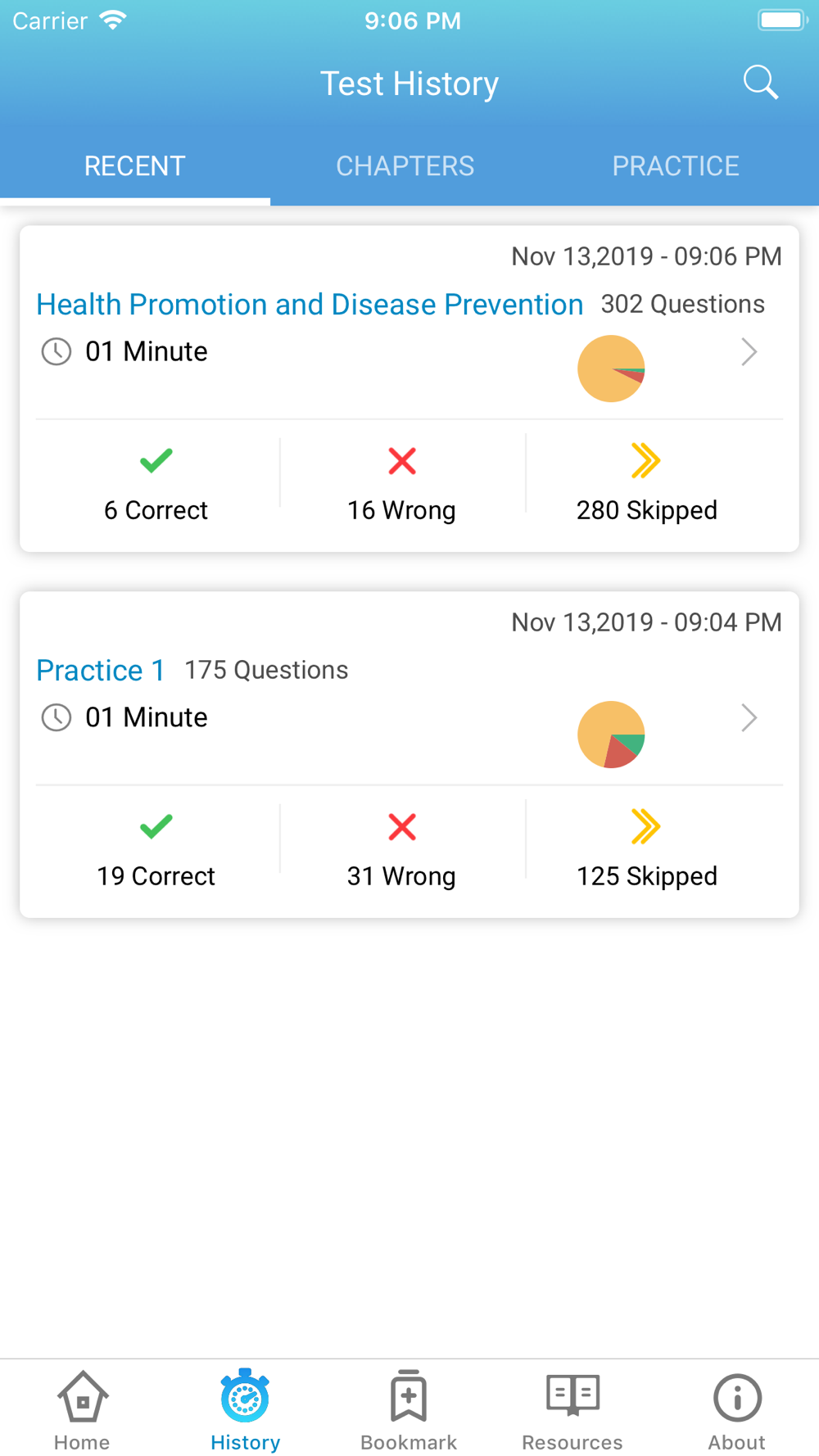
Task: Select the History stopwatch icon
Action: coord(245,1395)
